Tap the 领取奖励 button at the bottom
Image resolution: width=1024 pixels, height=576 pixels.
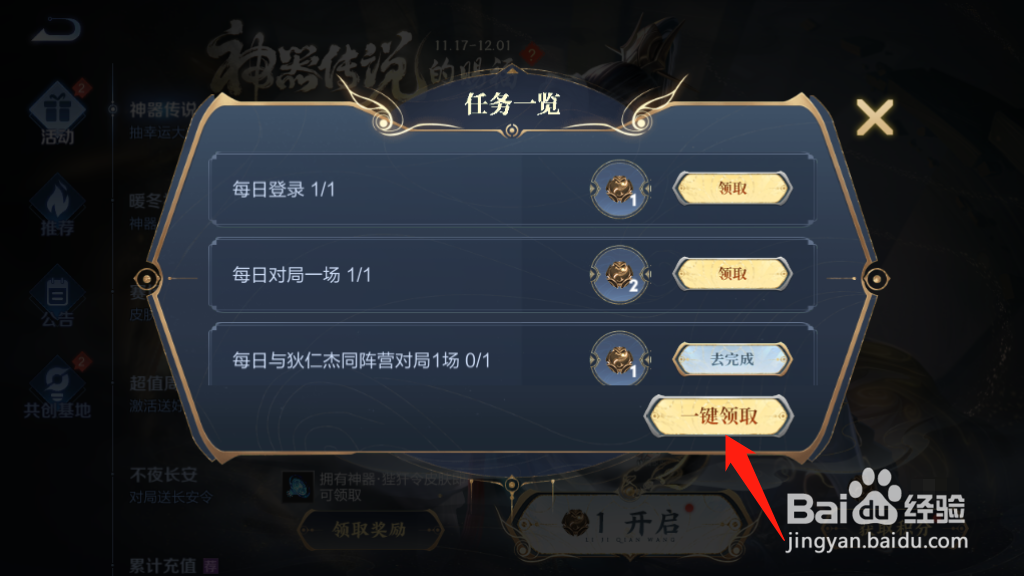pos(370,530)
